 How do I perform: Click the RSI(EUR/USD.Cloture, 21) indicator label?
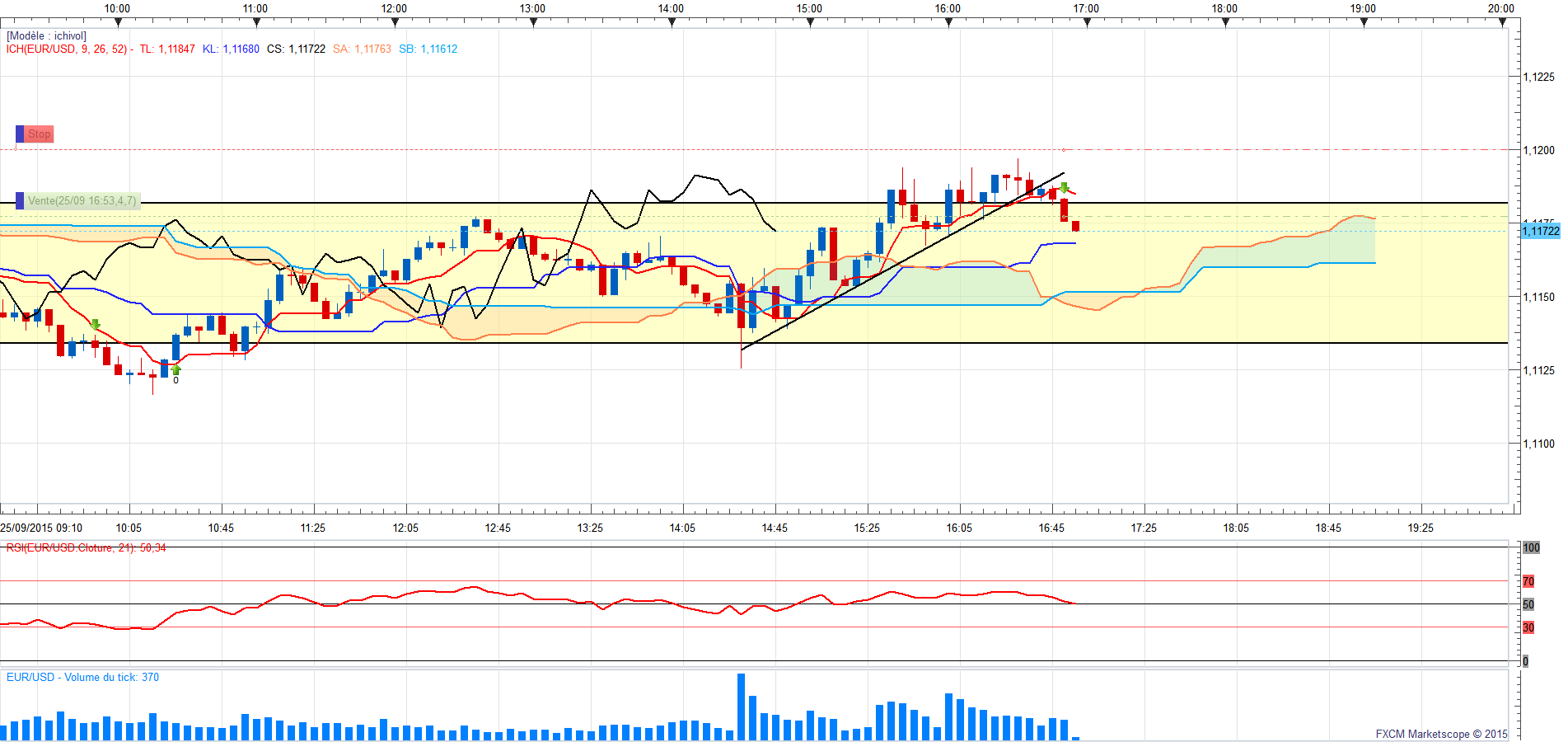[86, 548]
